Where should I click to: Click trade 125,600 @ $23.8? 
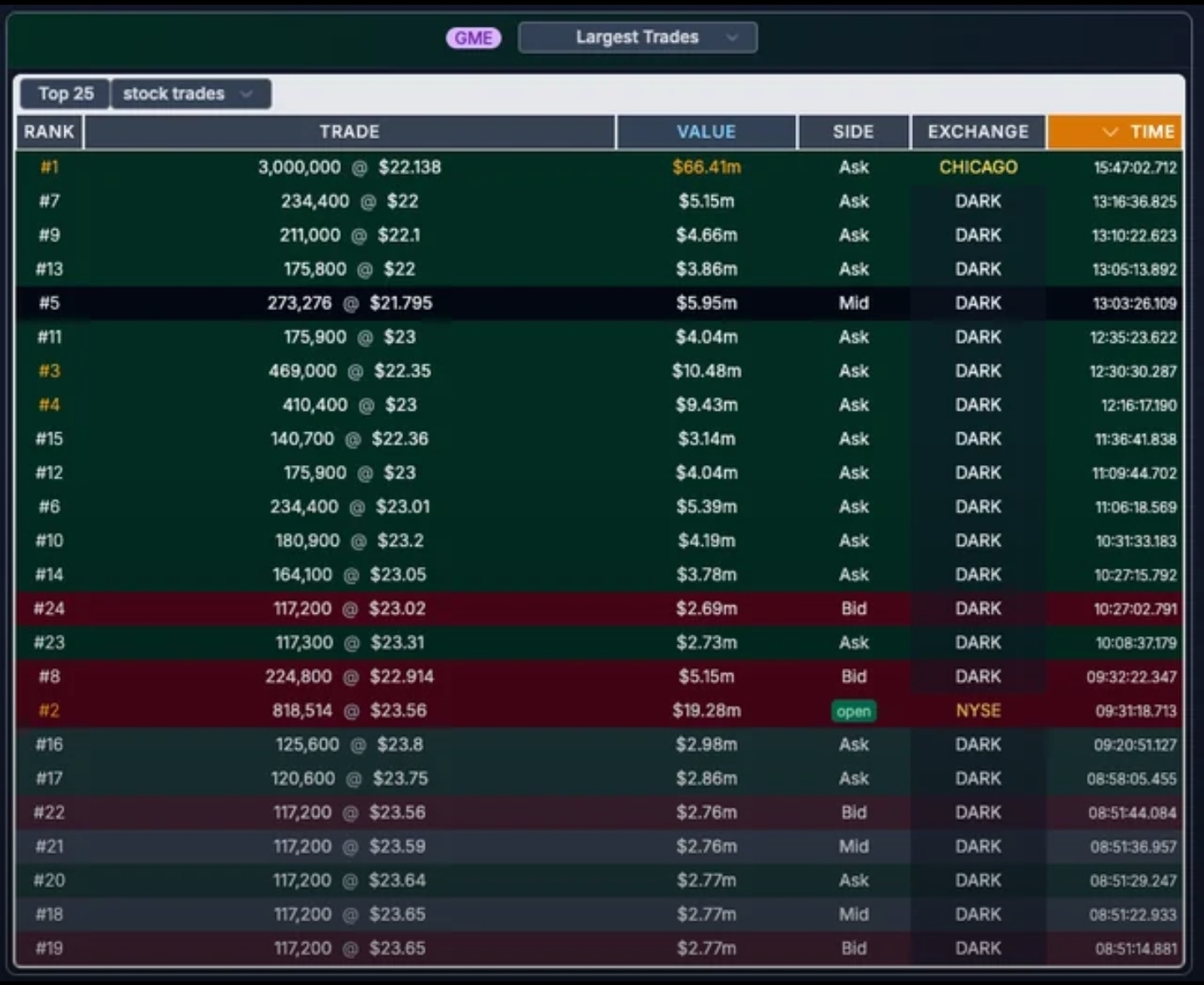click(x=349, y=744)
